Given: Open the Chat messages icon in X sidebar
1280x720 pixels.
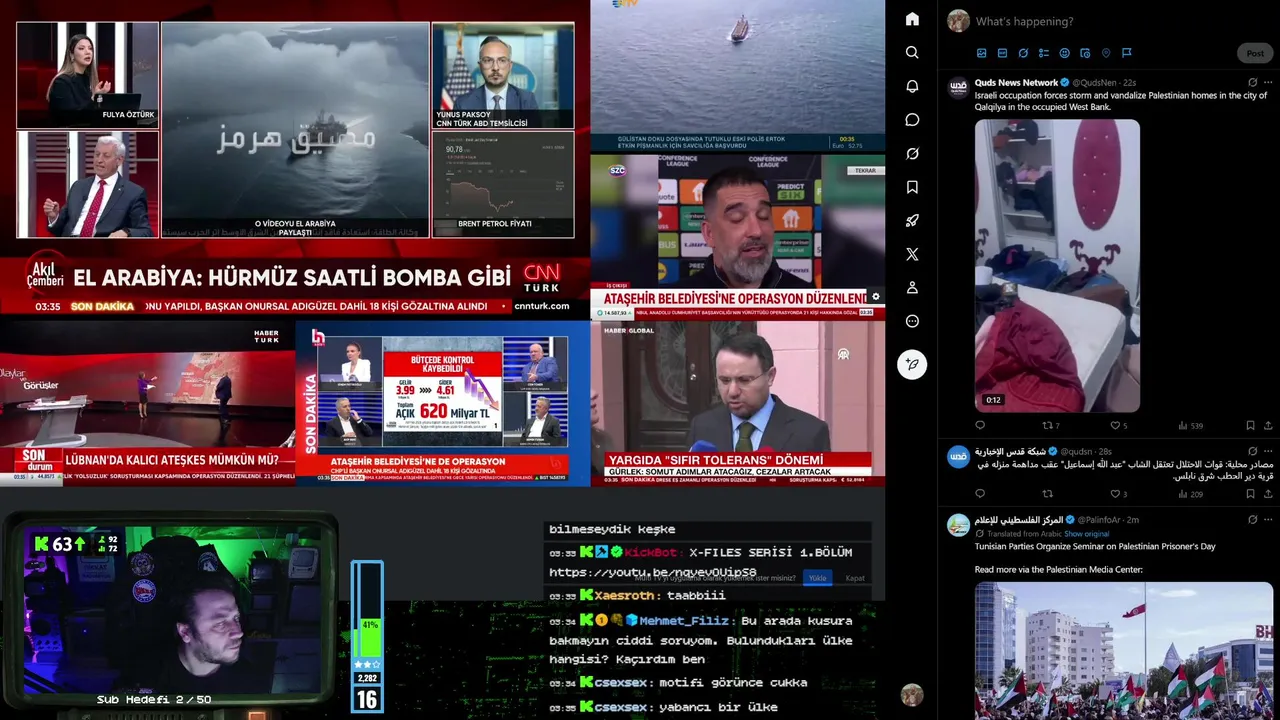Looking at the screenshot, I should [912, 120].
